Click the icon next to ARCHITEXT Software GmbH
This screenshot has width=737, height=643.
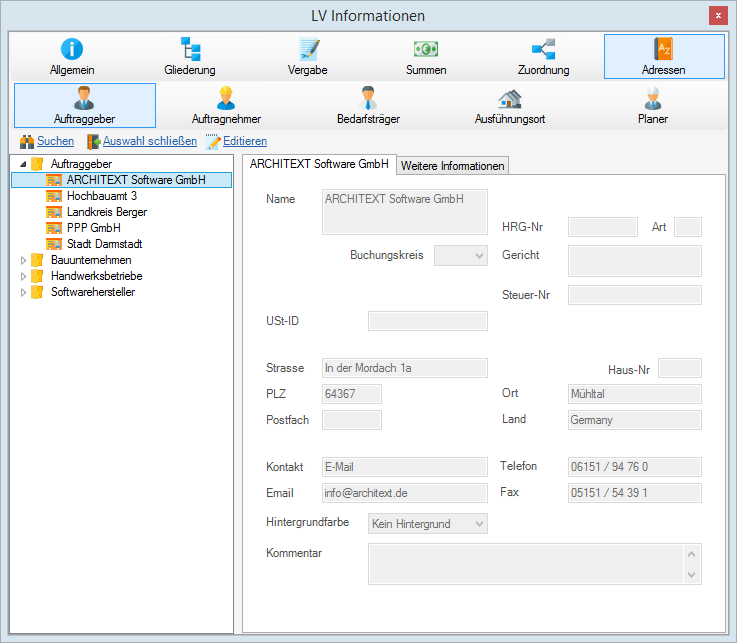click(54, 180)
